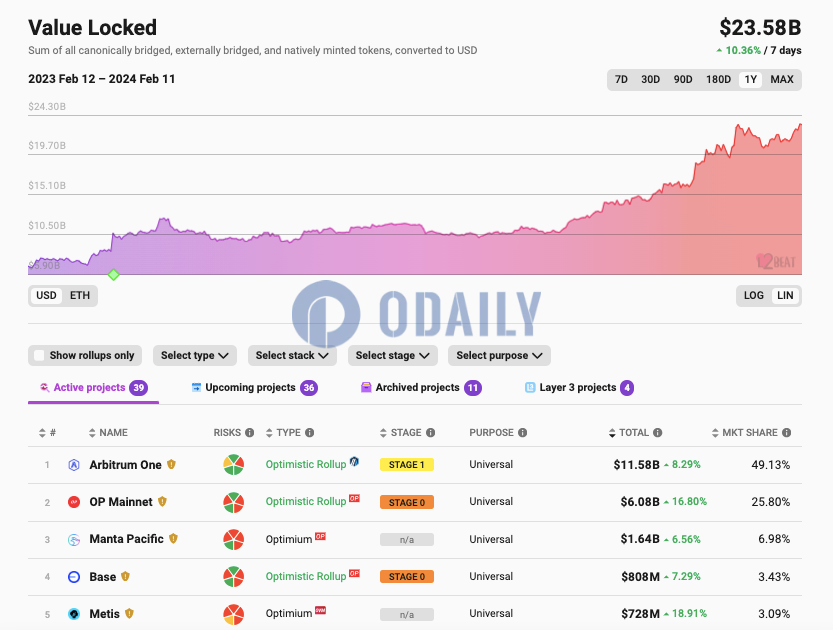Image resolution: width=833 pixels, height=630 pixels.
Task: Open Manta Pacific's risk rosette chart
Action: (233, 540)
